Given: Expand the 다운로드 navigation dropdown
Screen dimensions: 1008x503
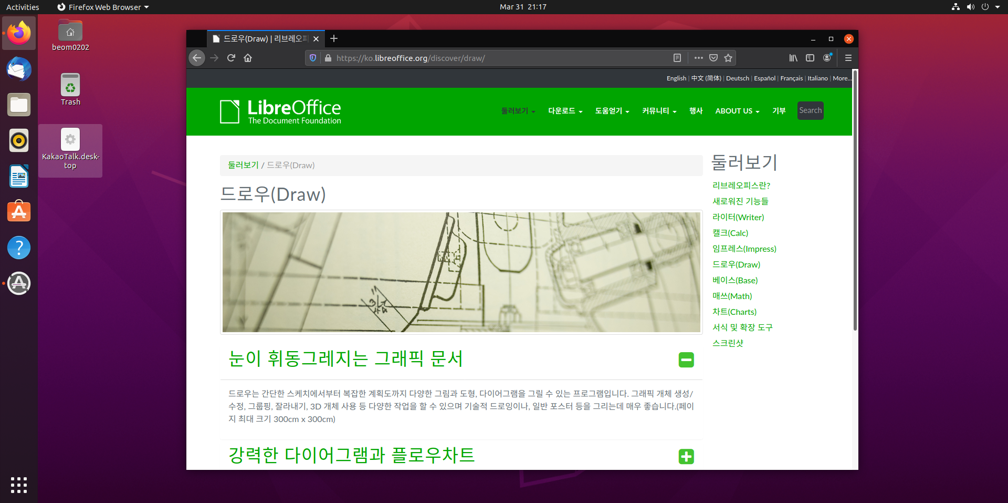Looking at the screenshot, I should click(x=565, y=111).
